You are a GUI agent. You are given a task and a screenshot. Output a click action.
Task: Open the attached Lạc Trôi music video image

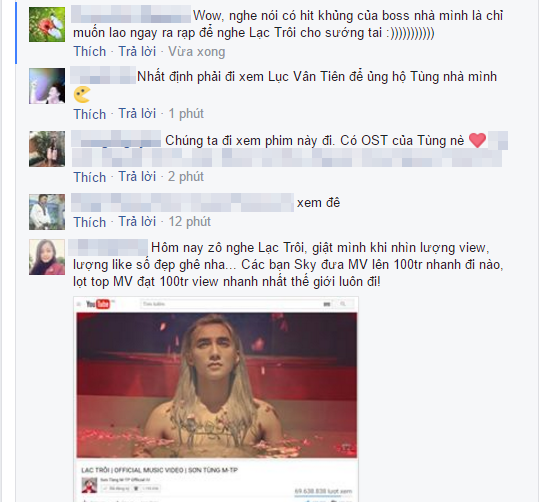click(x=216, y=399)
